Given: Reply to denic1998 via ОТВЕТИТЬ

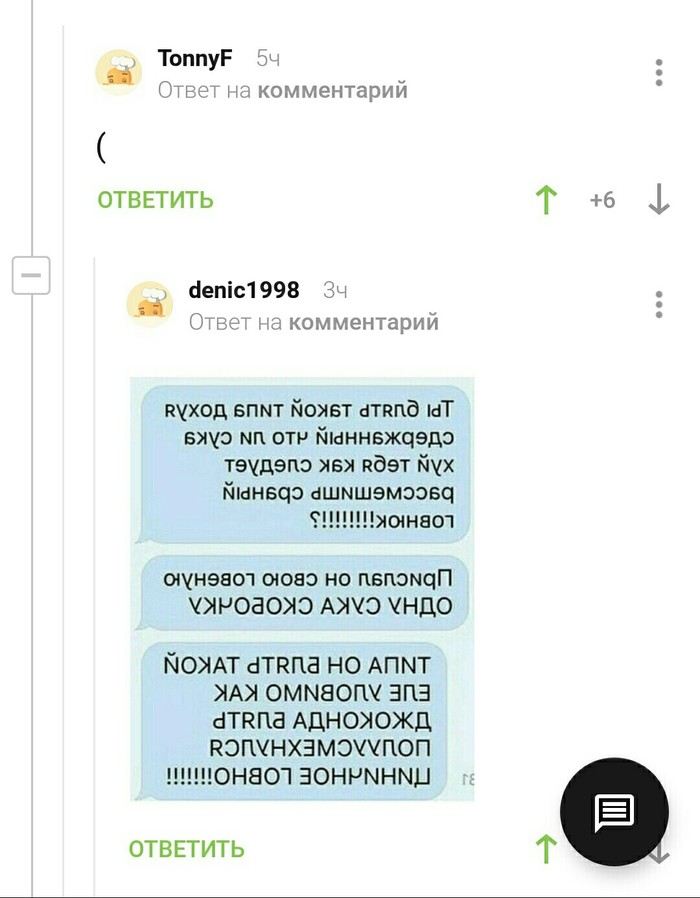Looking at the screenshot, I should coord(186,849).
